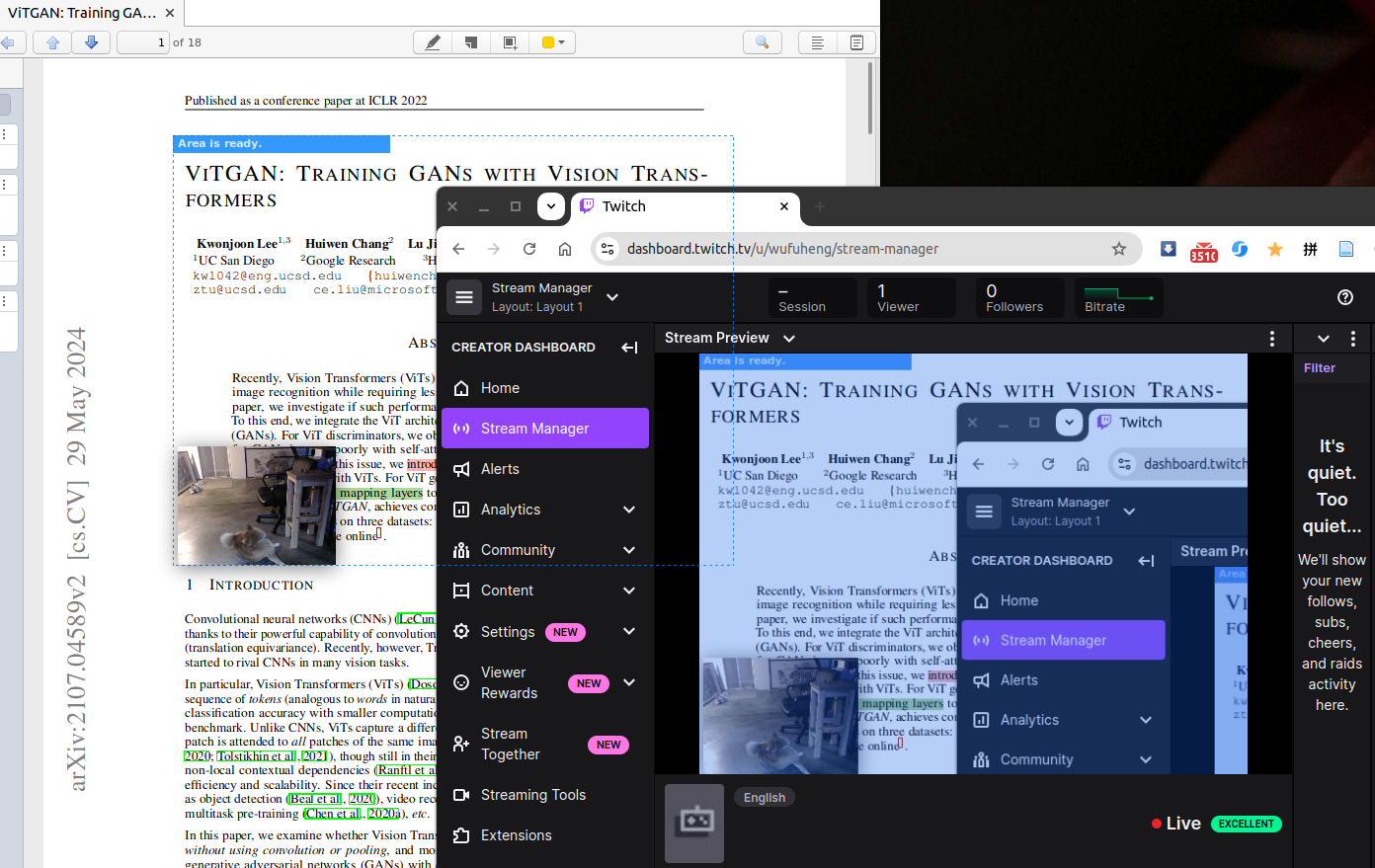Screen dimensions: 1375x868
Task: Click the Viewer count tile
Action: point(912,297)
